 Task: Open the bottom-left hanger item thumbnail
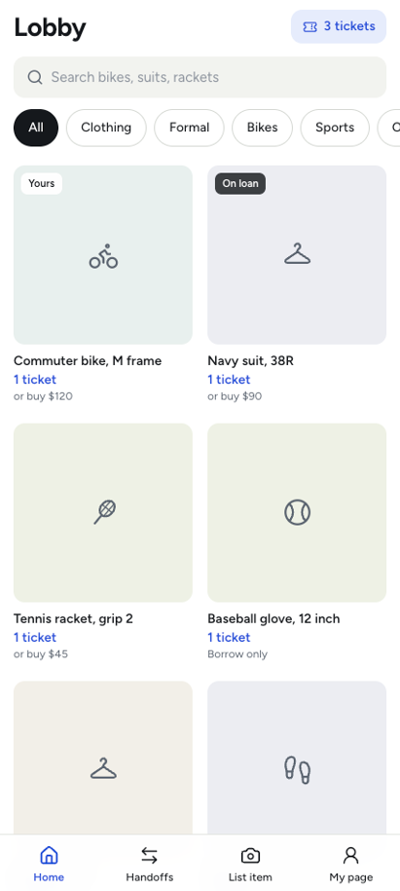pyautogui.click(x=103, y=757)
